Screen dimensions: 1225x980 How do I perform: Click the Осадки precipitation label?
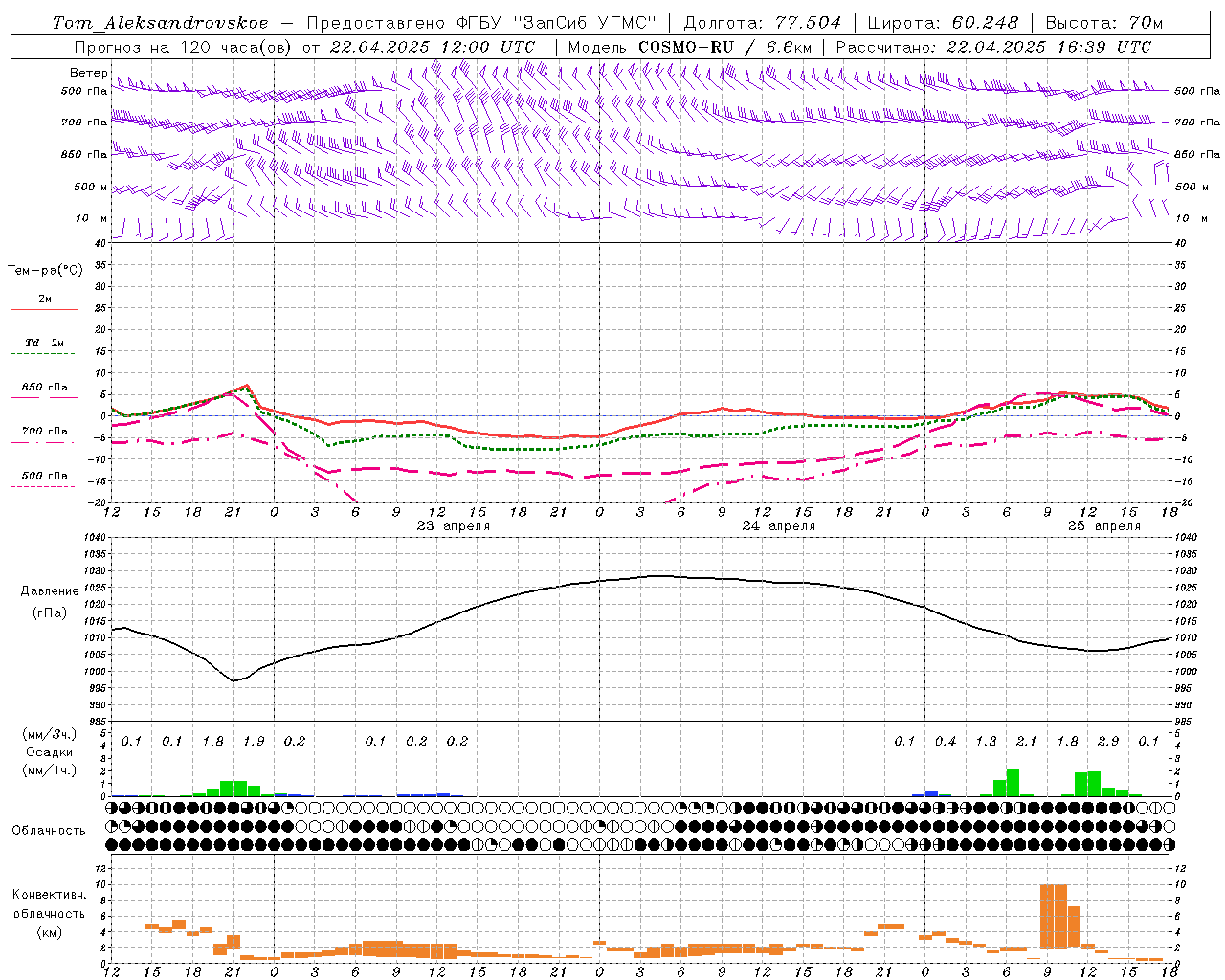(x=49, y=752)
